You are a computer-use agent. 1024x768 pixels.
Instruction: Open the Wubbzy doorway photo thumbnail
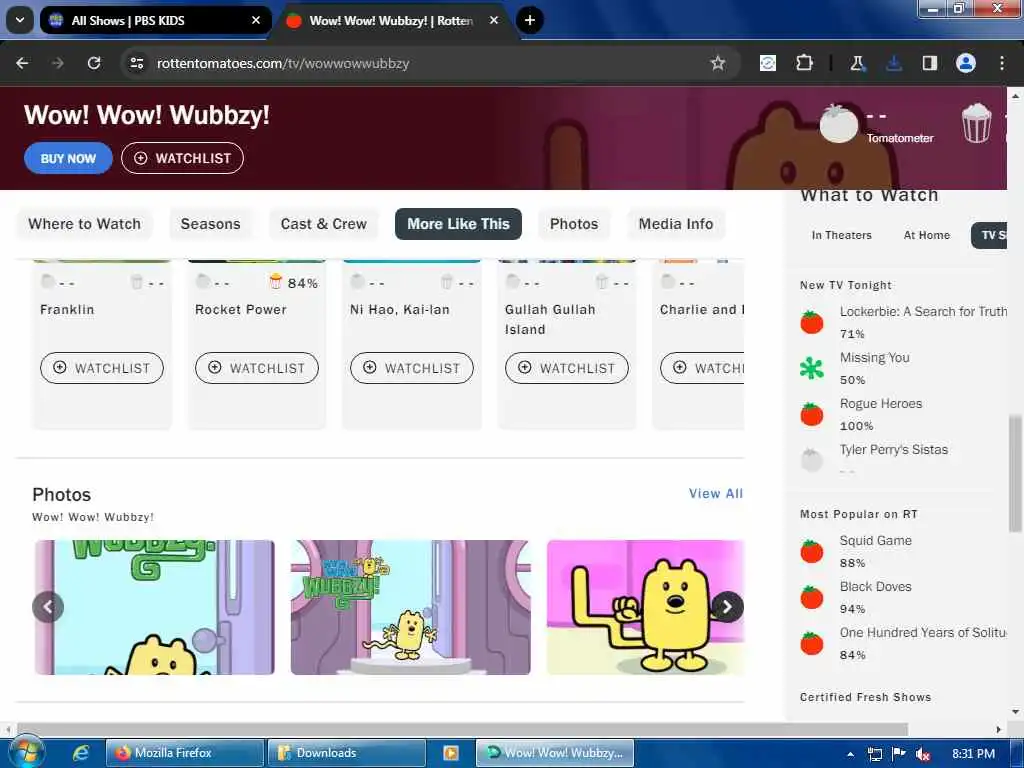(411, 607)
